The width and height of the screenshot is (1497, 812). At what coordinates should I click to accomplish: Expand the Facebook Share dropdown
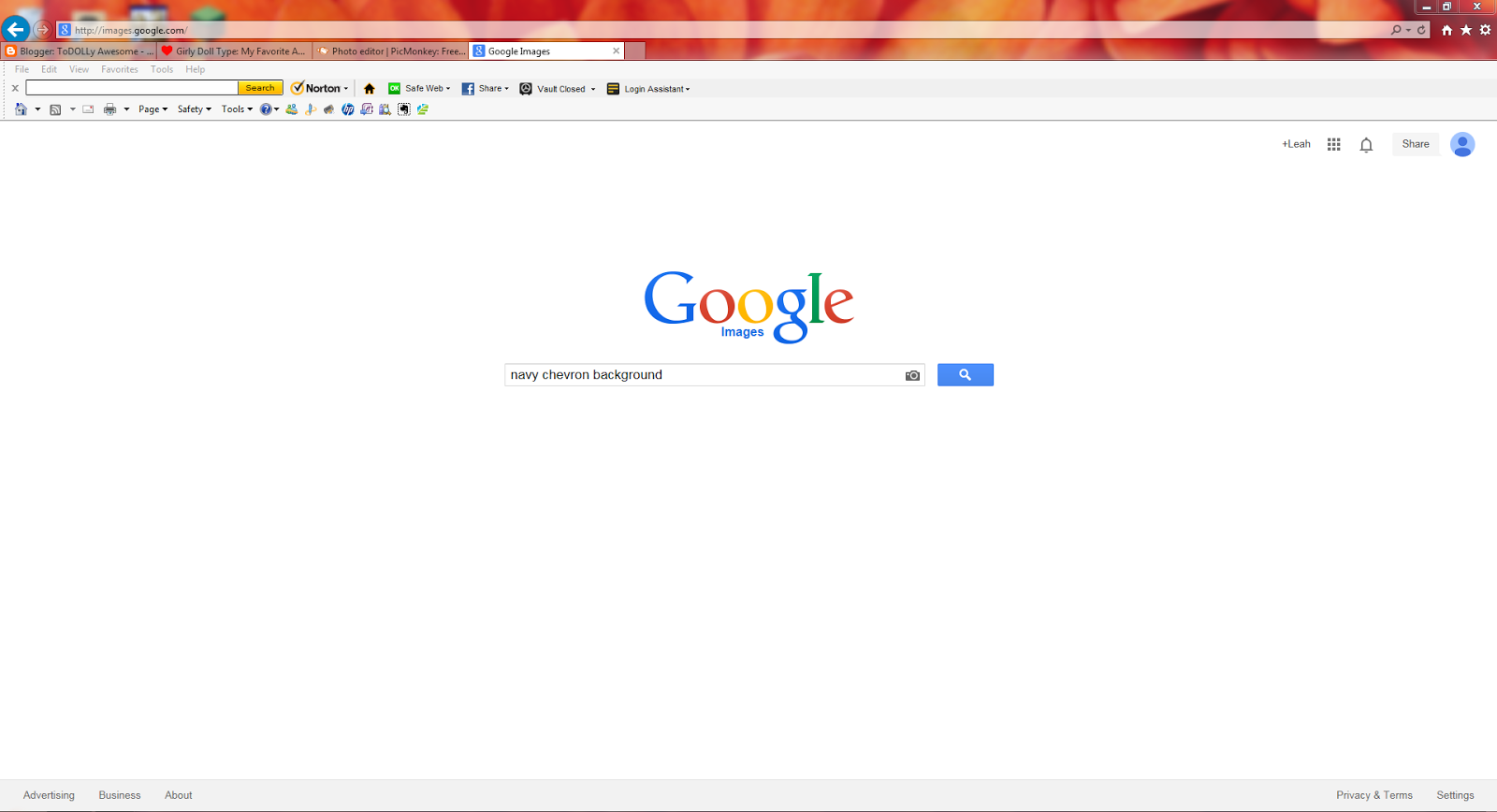507,89
